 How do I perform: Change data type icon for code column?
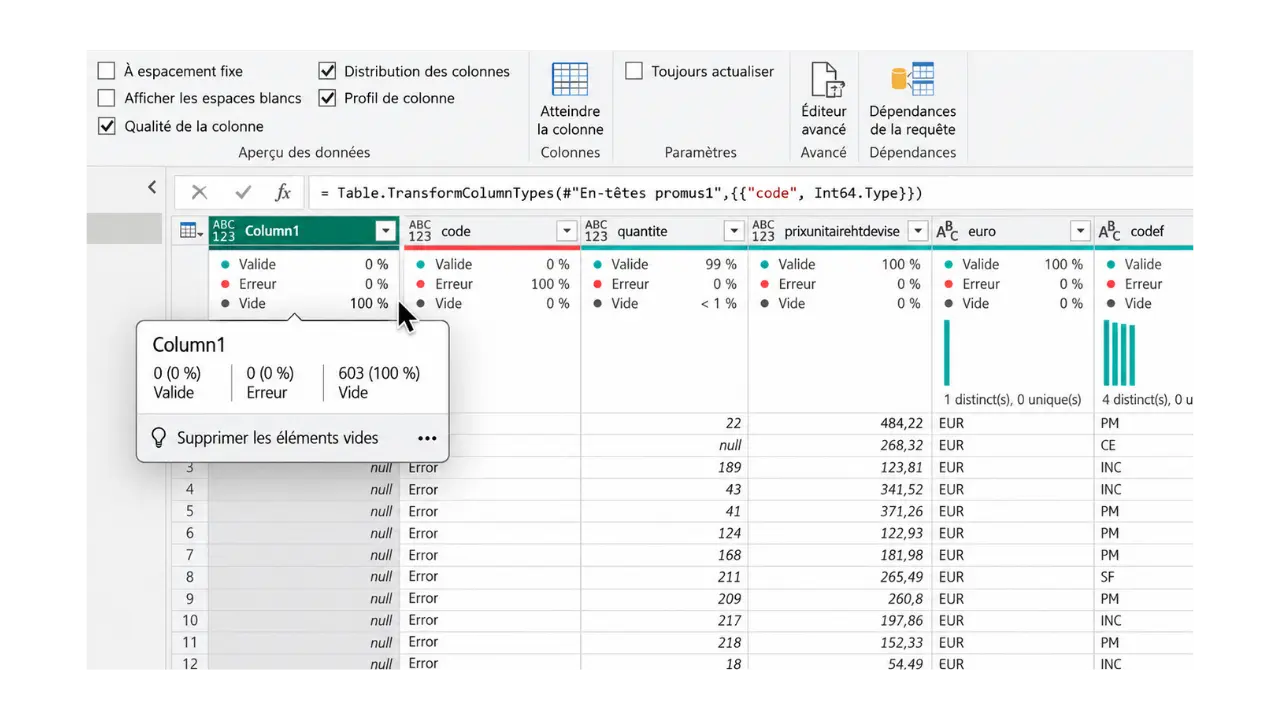(420, 231)
